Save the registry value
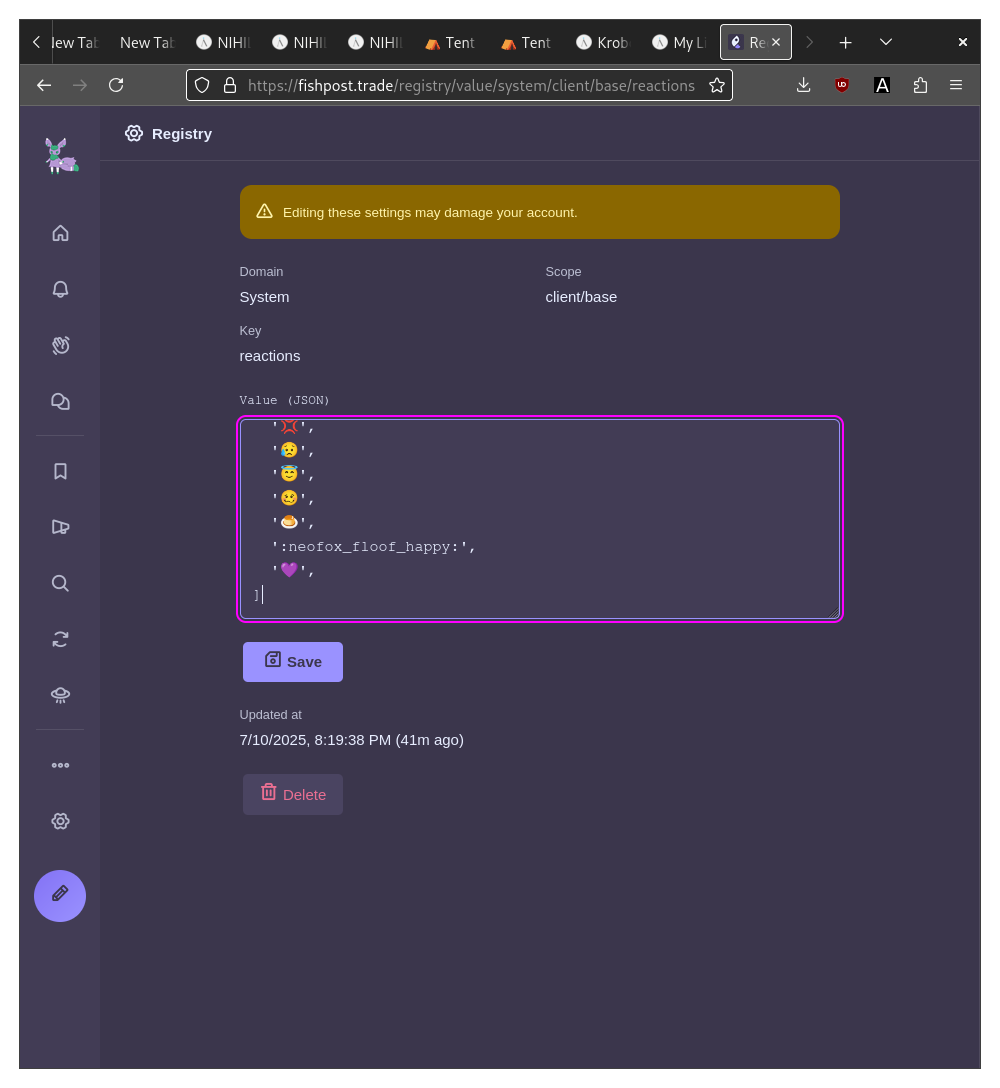The image size is (1000, 1088). [293, 662]
